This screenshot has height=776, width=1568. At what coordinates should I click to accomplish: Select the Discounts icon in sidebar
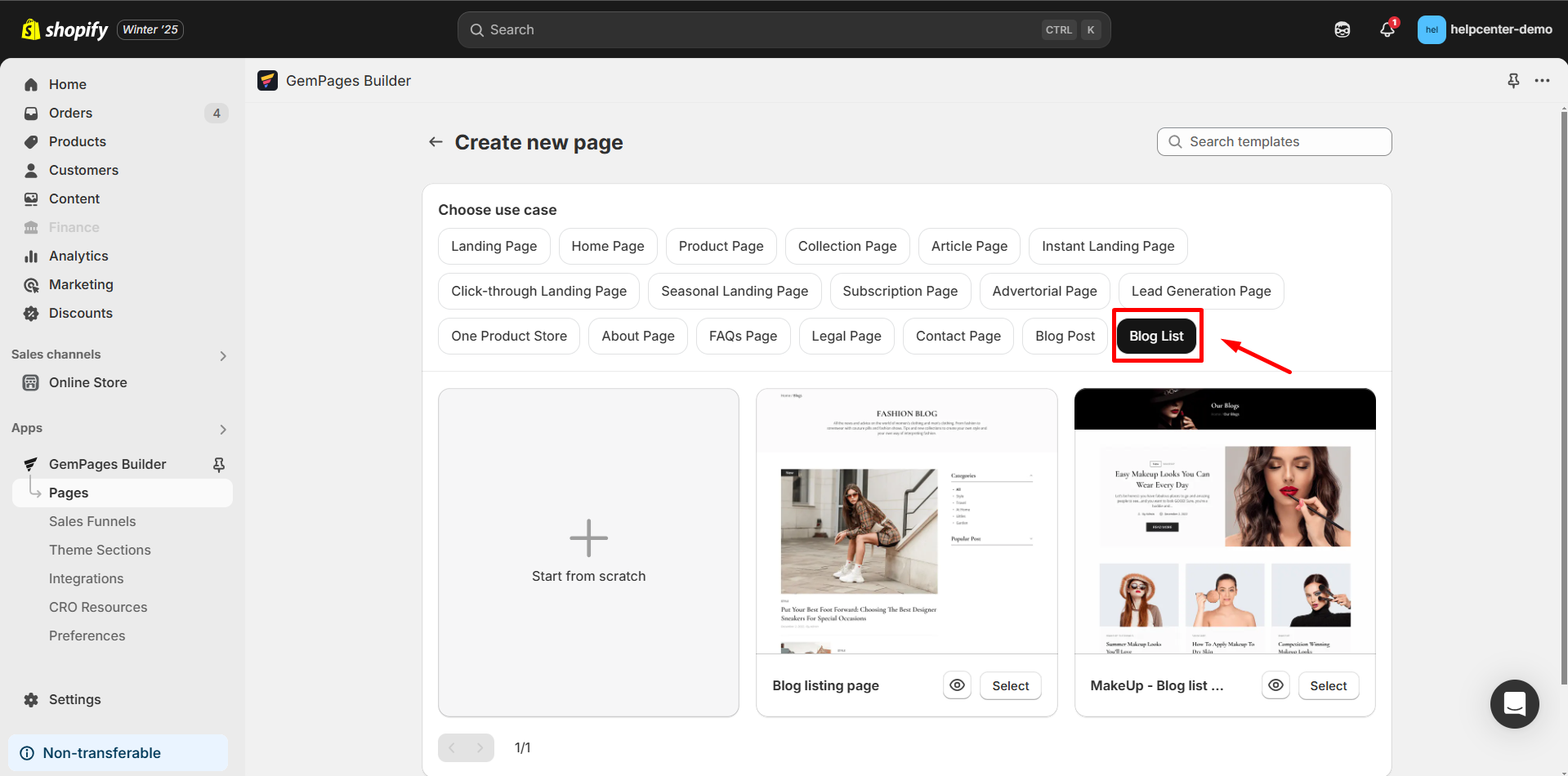(x=31, y=313)
